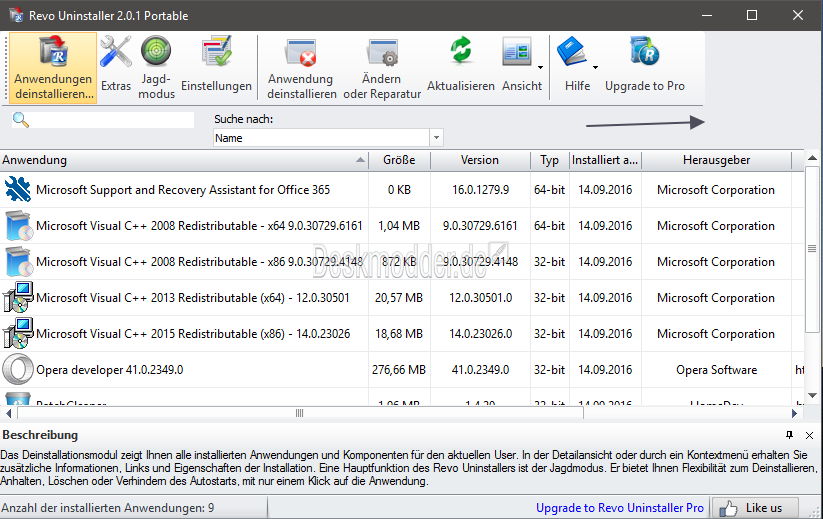Select Visual C++ 2008 x64 entry icon
Viewport: 823px width, 519px height.
tap(18, 226)
